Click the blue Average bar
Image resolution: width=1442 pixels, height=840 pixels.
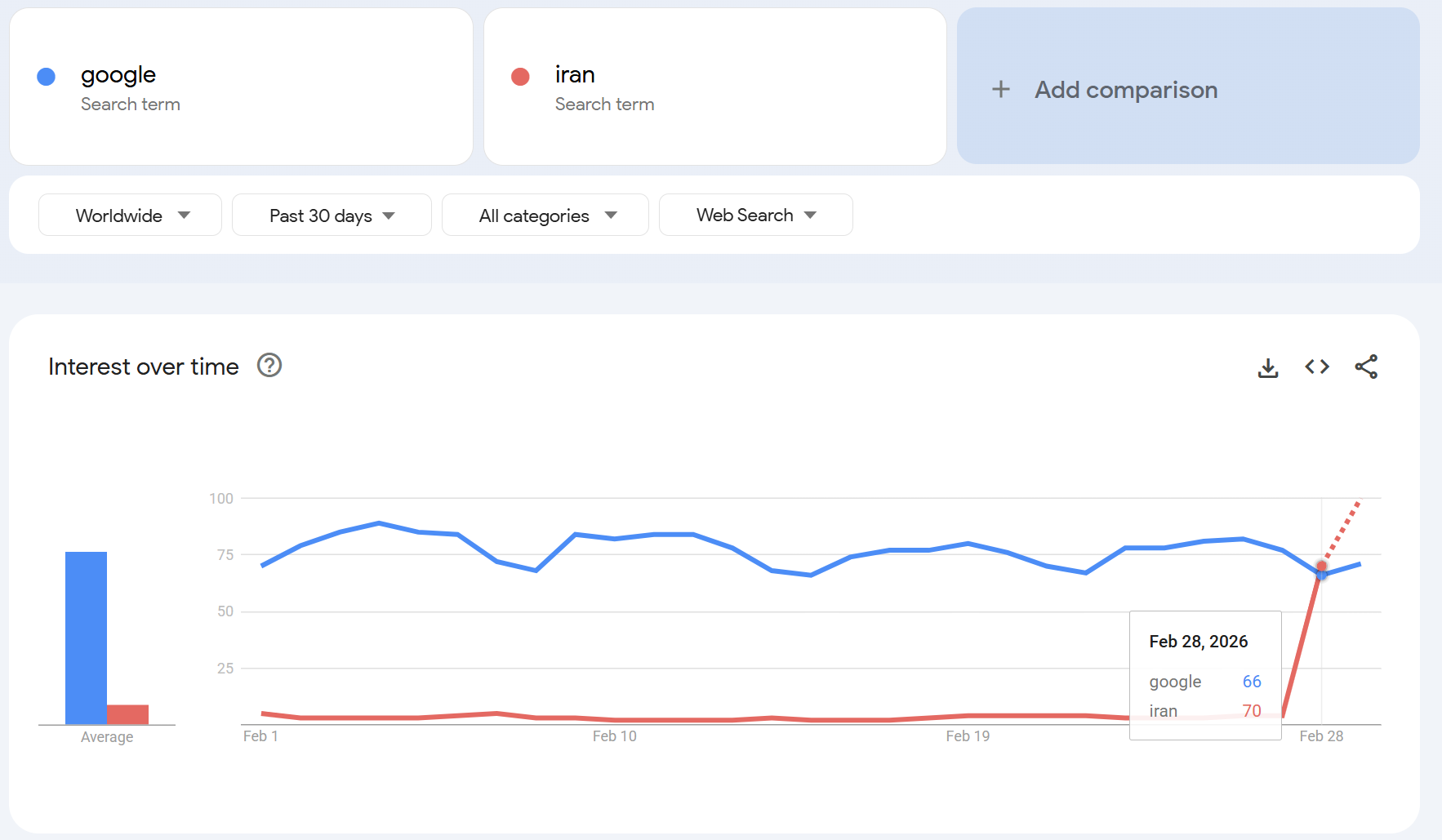coord(86,637)
